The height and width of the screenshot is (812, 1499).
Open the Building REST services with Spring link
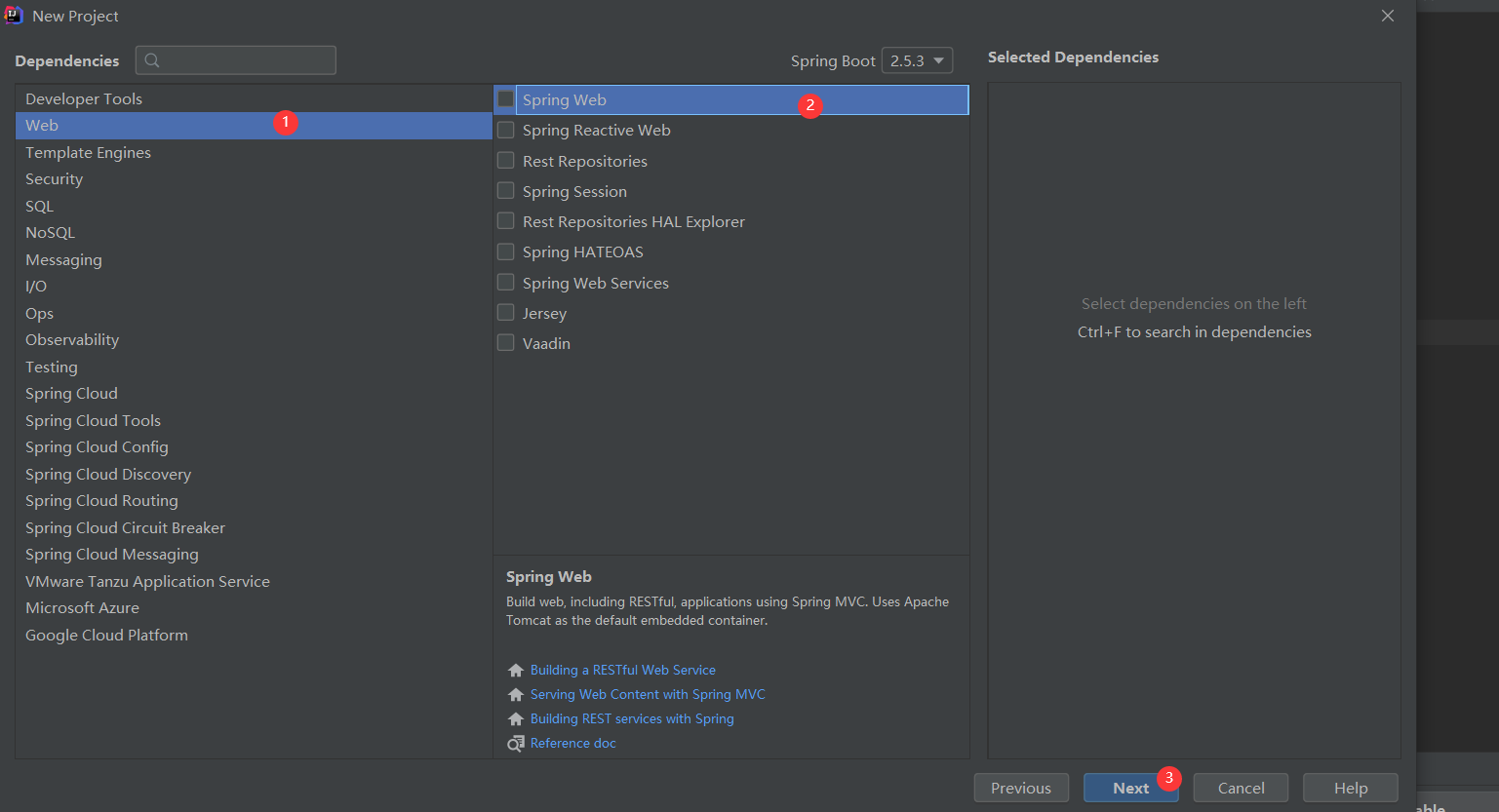[632, 719]
